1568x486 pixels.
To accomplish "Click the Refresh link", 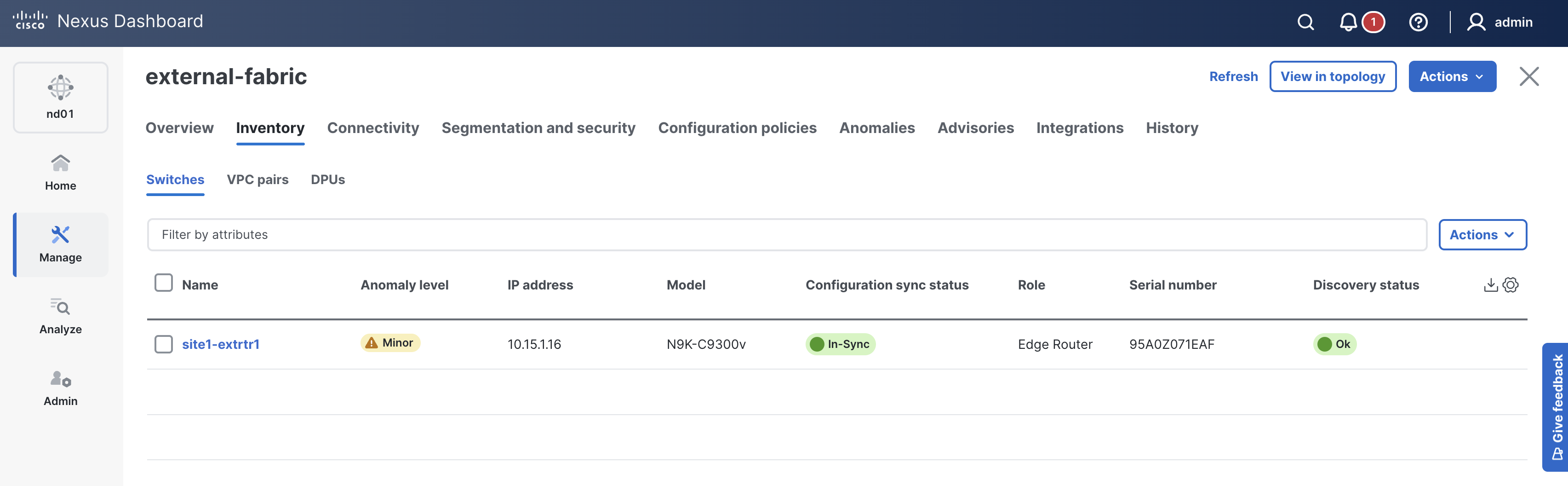I will [x=1233, y=77].
